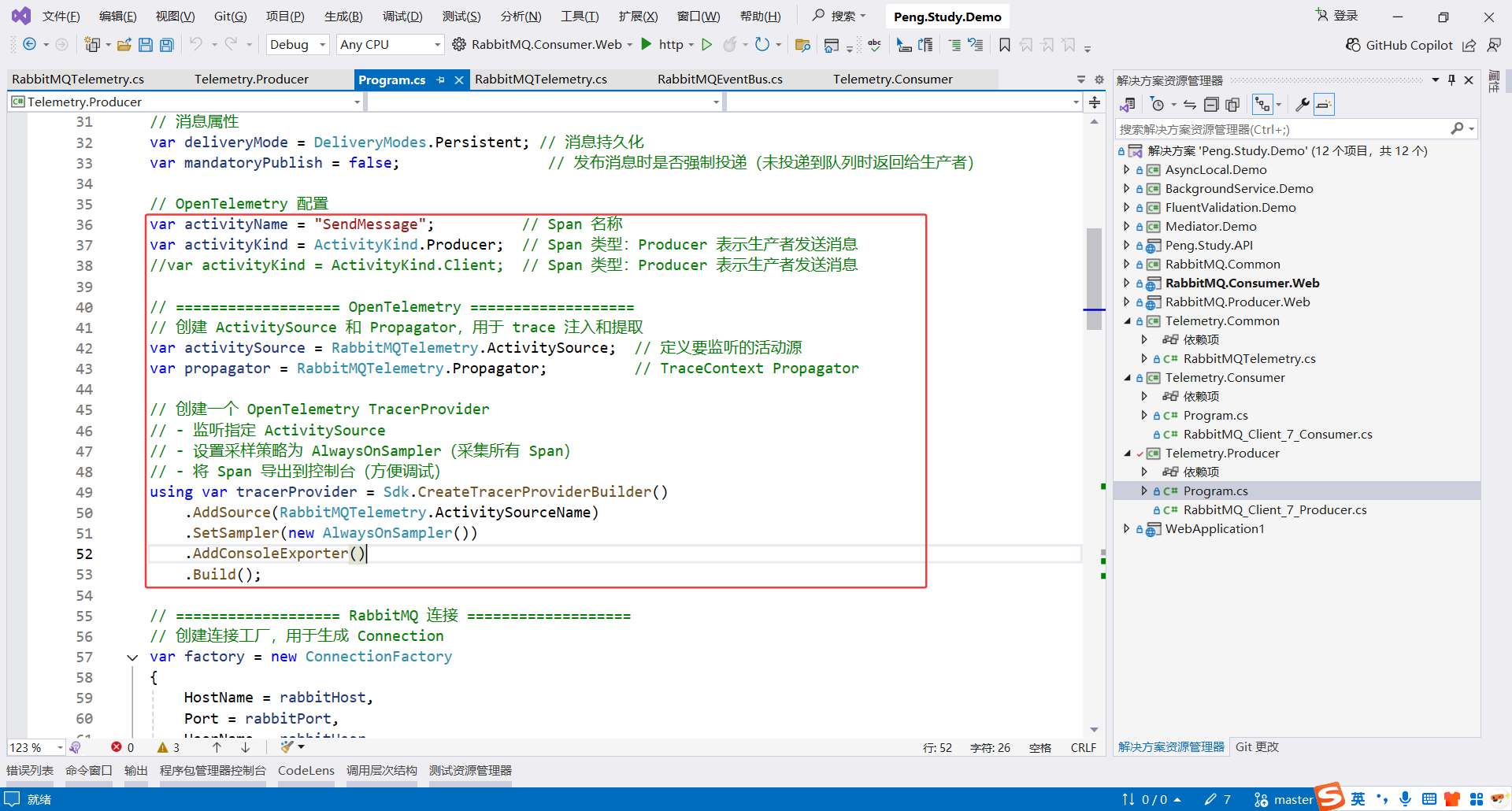1512x811 pixels.
Task: Click the Hot Reload flame icon
Action: (730, 45)
